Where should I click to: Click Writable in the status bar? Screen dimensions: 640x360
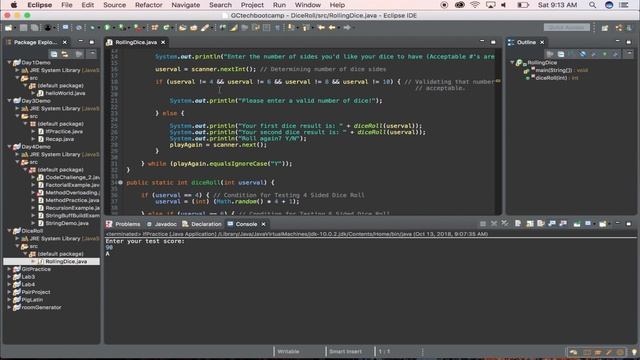[288, 351]
